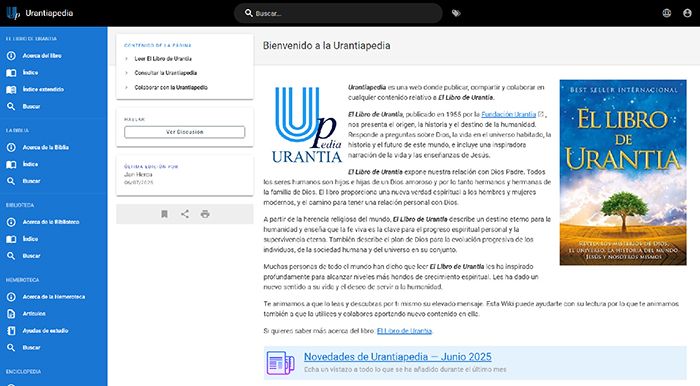Screen dimensions: 700x386
Task: Open Novedades de Urantiapedia — Junio 2025
Action: pyautogui.click(x=398, y=357)
